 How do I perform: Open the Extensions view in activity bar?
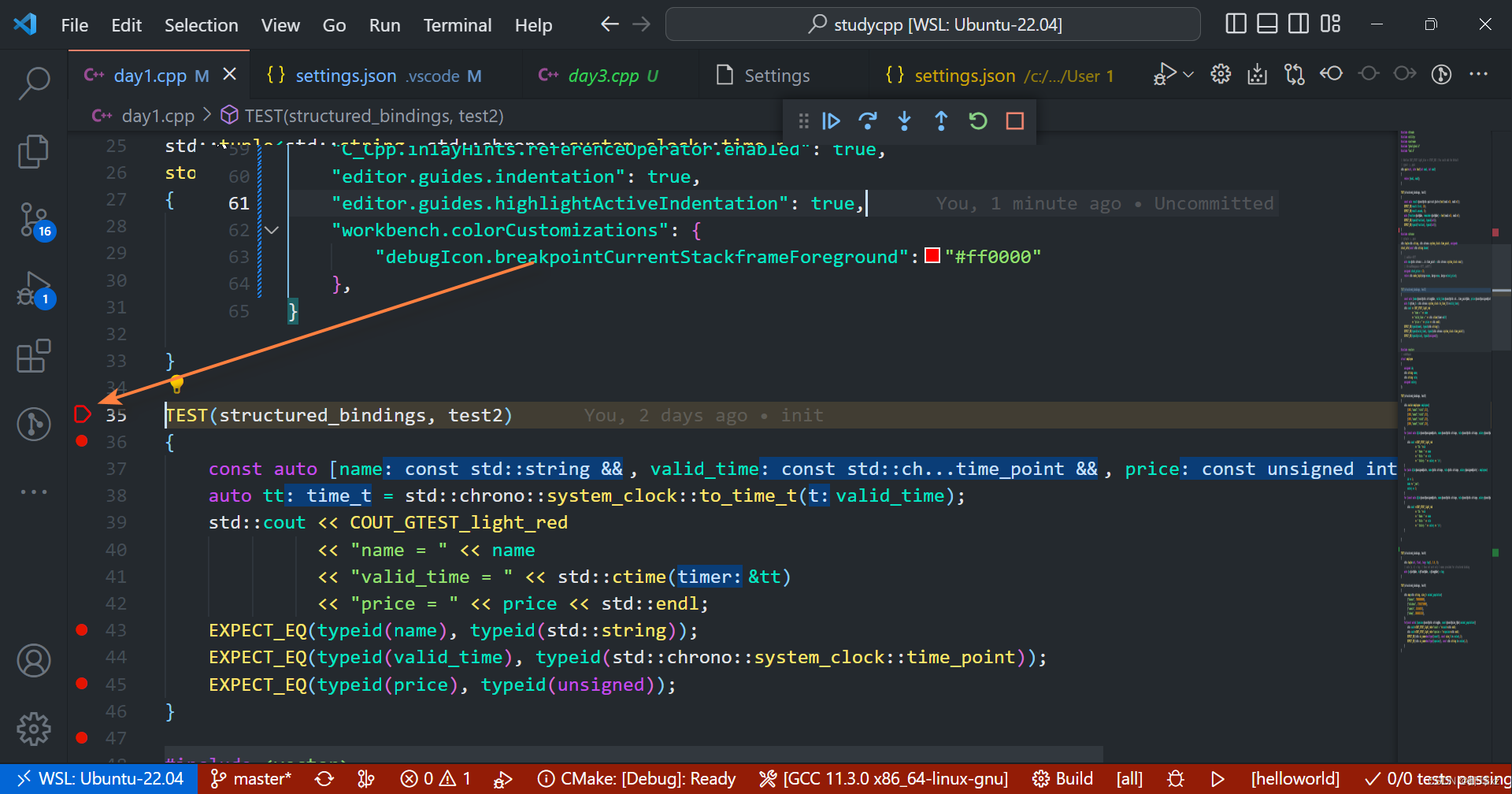(x=34, y=356)
